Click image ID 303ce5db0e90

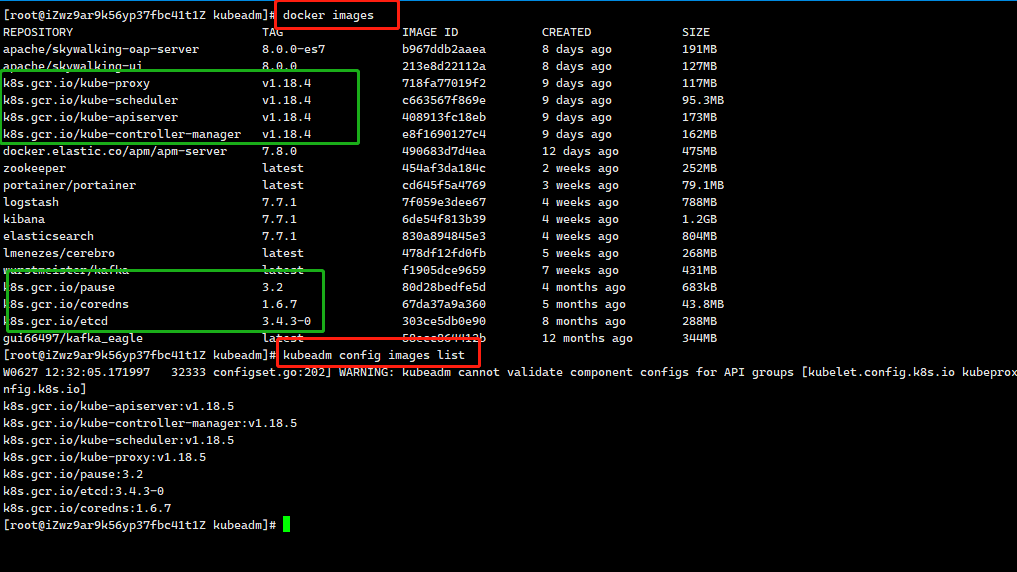coord(444,322)
